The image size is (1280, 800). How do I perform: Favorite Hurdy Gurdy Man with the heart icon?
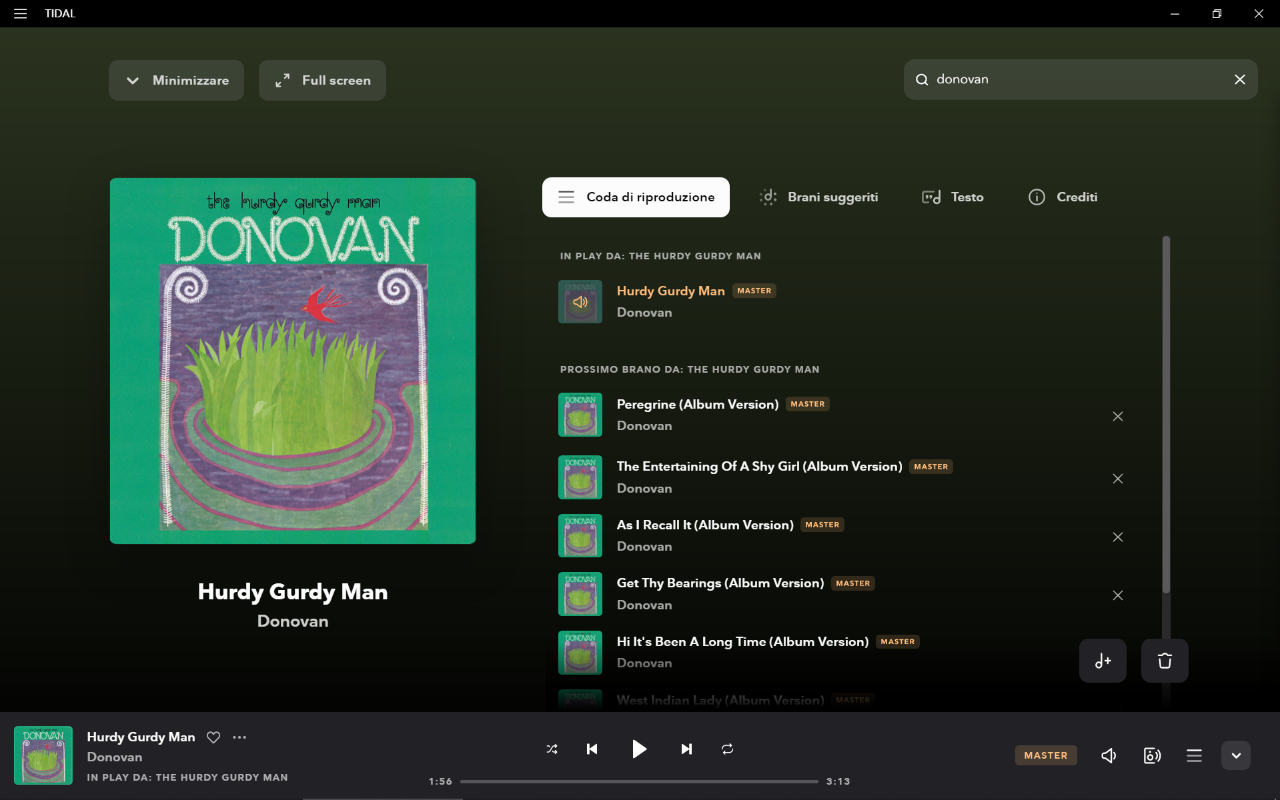click(x=213, y=737)
